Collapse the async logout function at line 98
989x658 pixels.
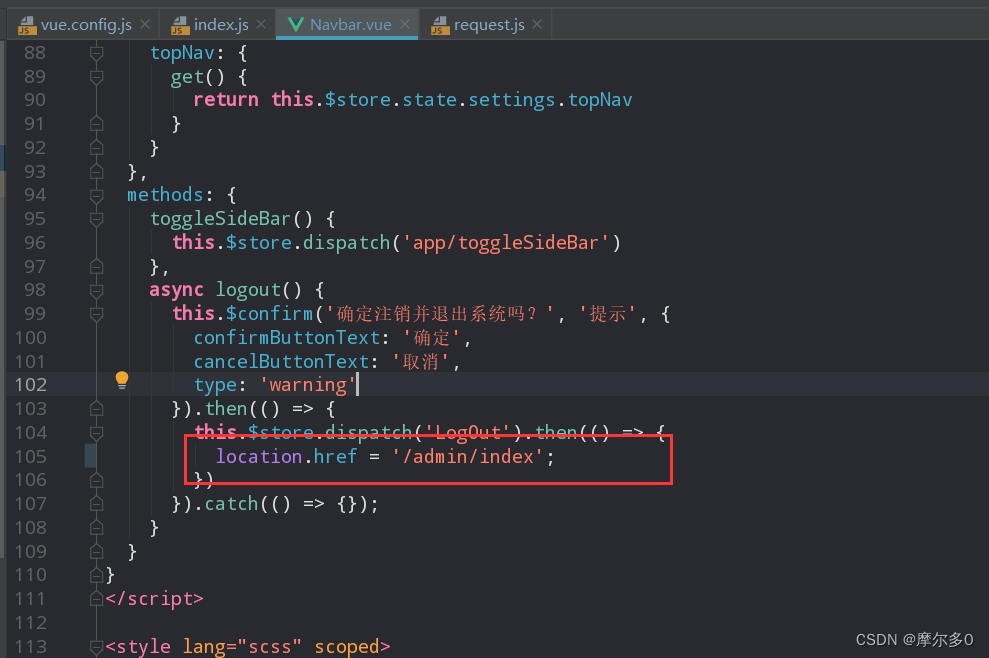(x=96, y=290)
